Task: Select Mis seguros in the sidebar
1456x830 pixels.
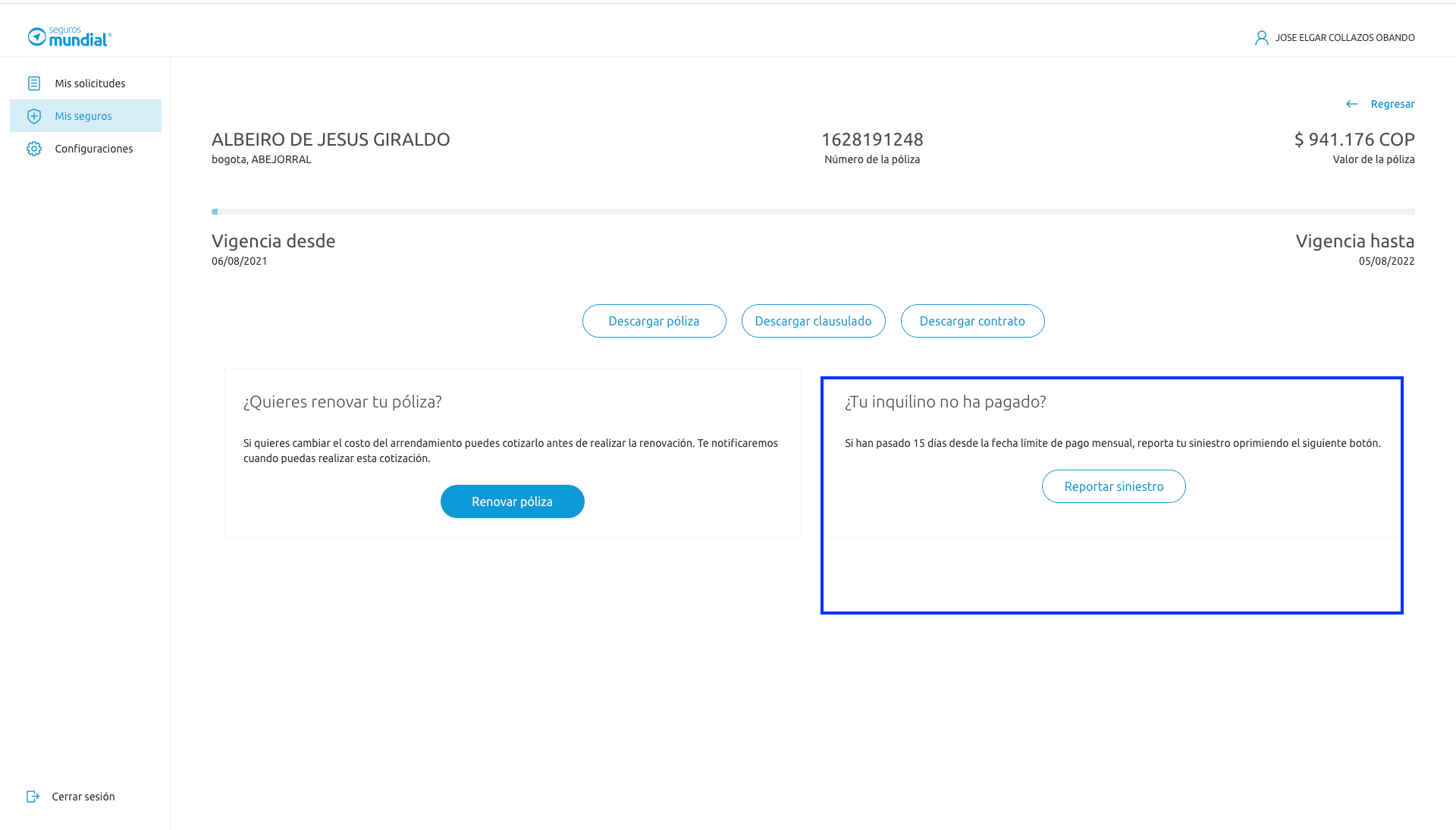Action: (x=83, y=116)
